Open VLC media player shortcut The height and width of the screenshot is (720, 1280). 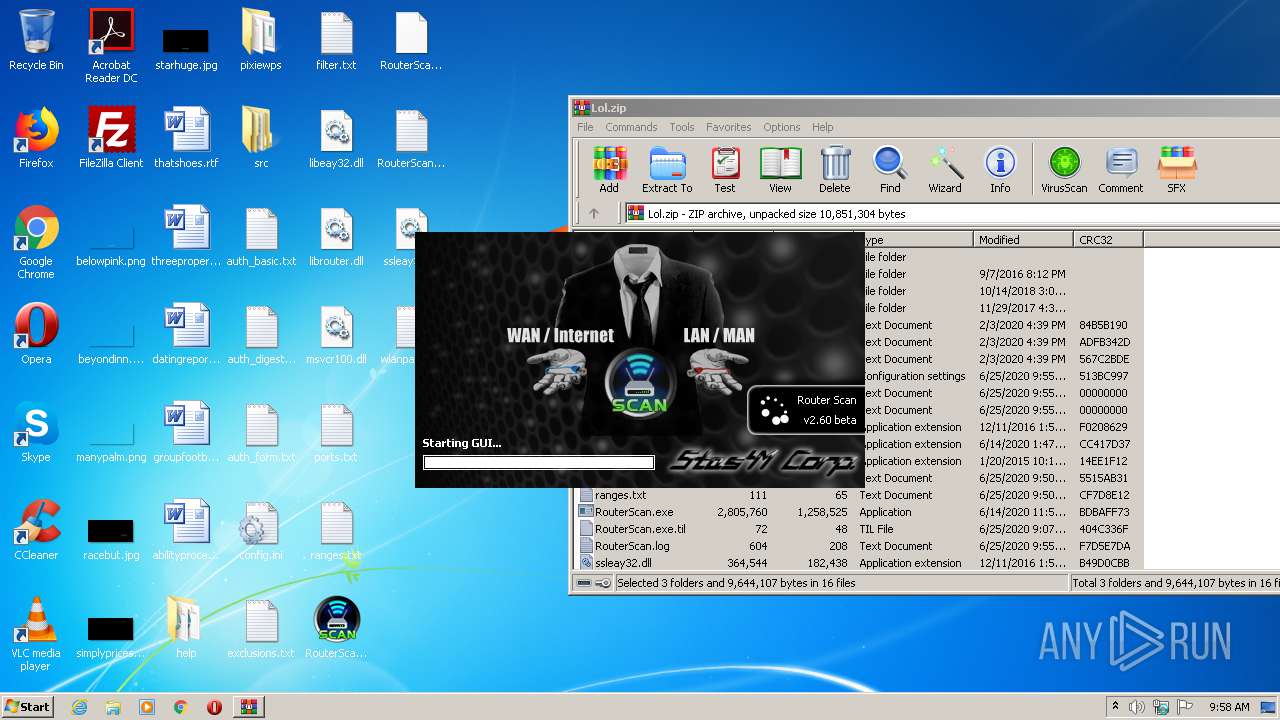coord(36,634)
